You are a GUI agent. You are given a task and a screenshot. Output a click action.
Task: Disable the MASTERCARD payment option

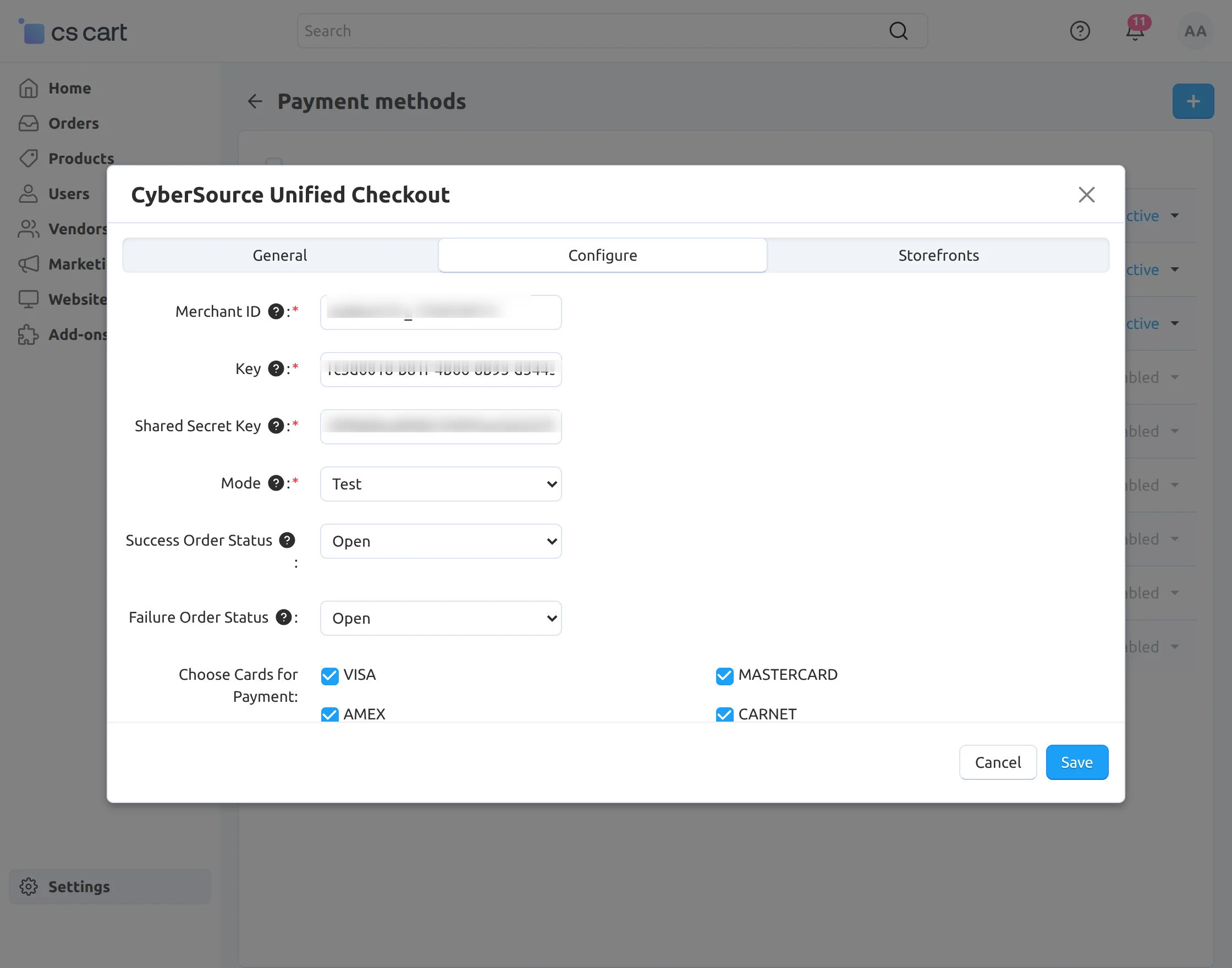(x=724, y=675)
